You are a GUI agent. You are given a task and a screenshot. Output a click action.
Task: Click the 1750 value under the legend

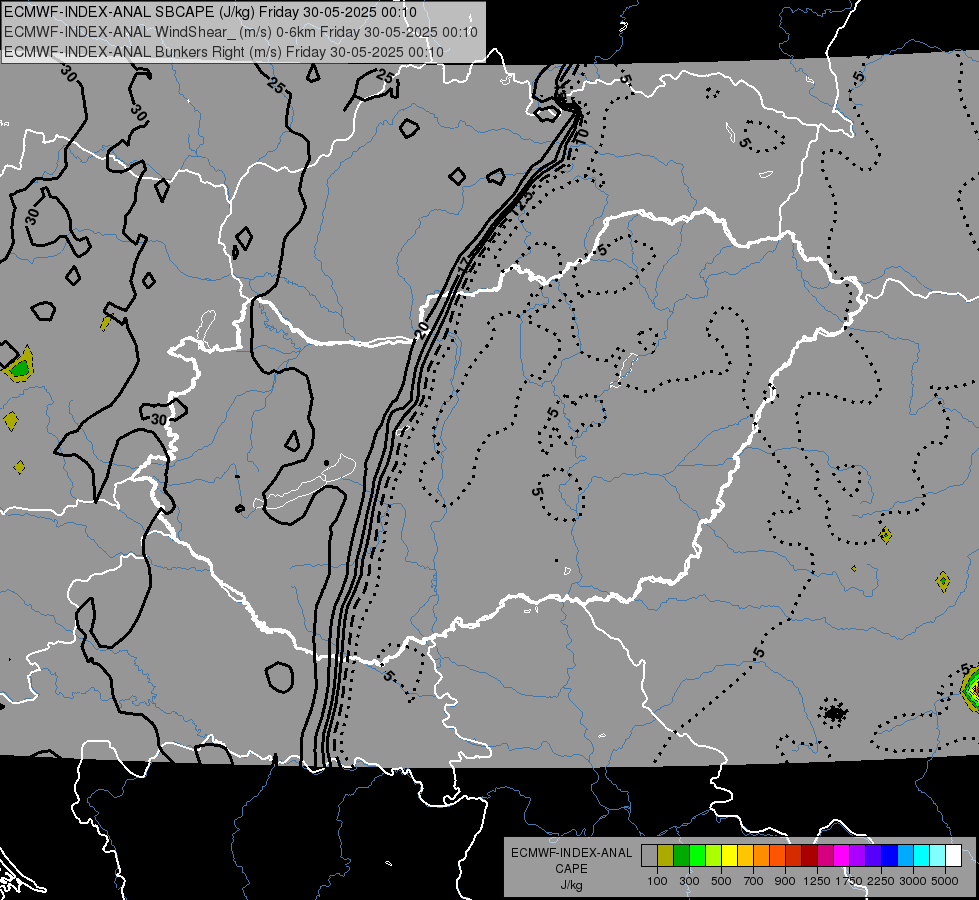[849, 881]
